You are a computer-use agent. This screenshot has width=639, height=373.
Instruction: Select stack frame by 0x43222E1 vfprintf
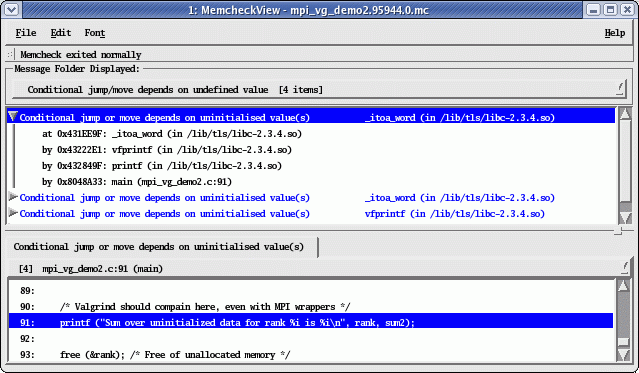tap(167, 150)
